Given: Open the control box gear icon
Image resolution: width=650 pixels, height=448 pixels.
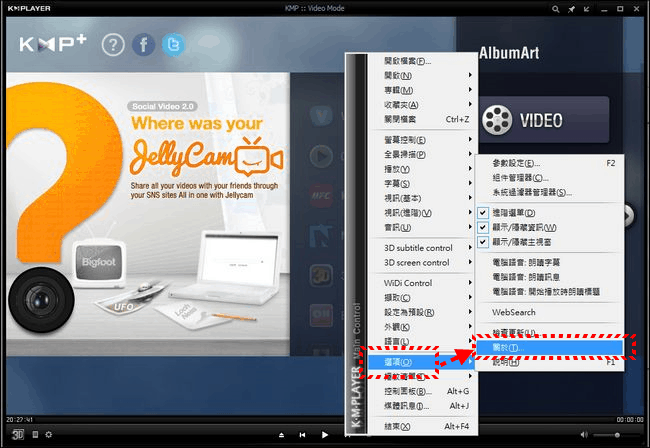Looking at the screenshot, I should pos(49,434).
